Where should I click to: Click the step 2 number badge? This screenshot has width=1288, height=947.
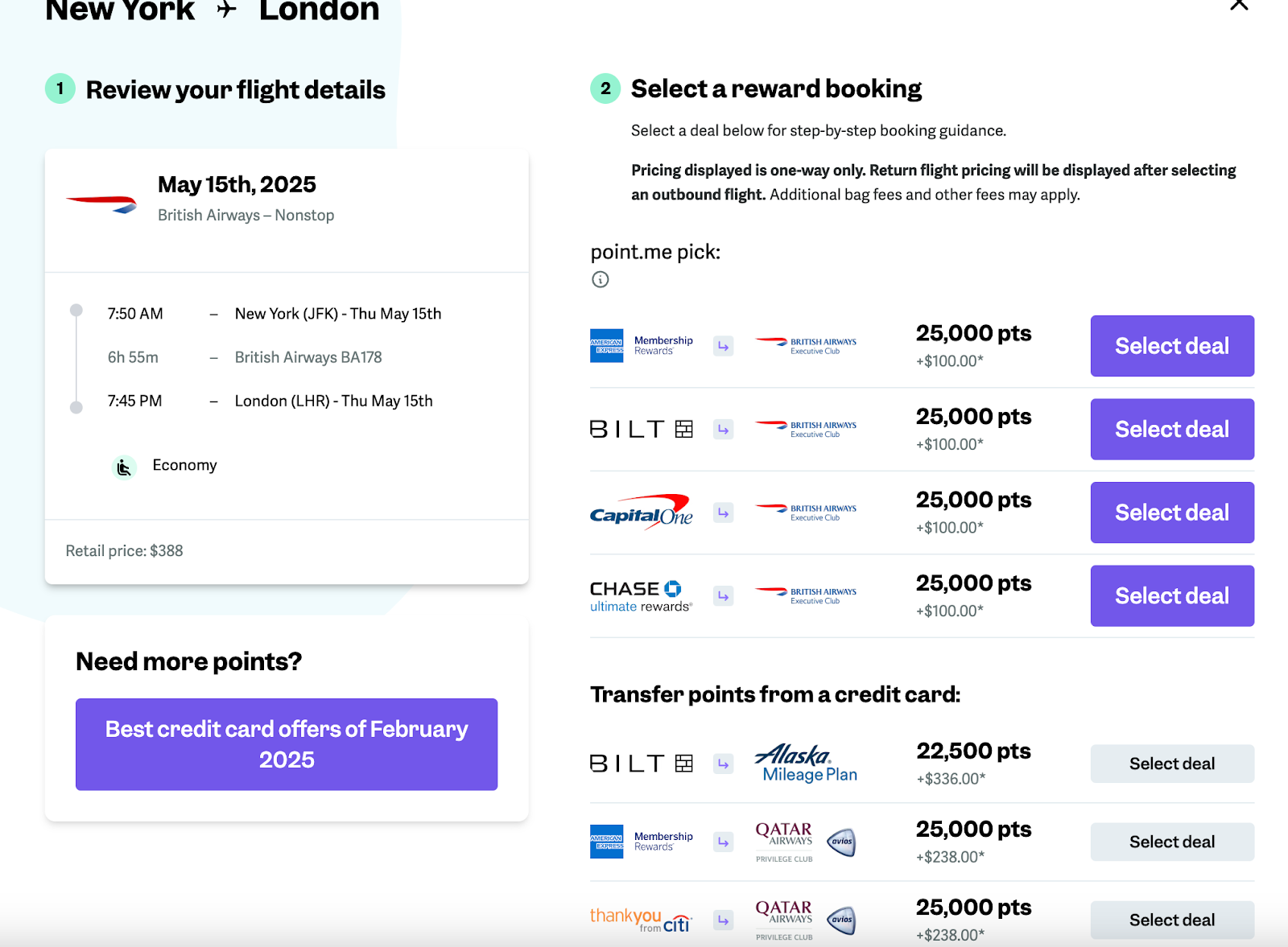tap(605, 89)
